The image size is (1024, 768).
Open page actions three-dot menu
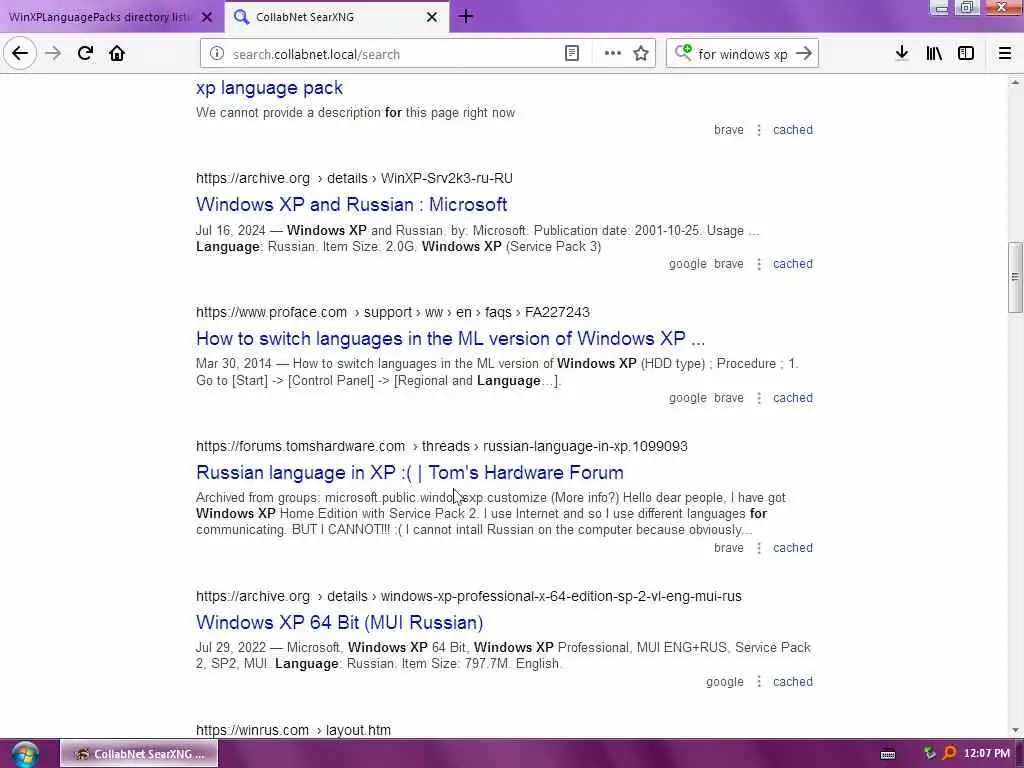[x=613, y=54]
